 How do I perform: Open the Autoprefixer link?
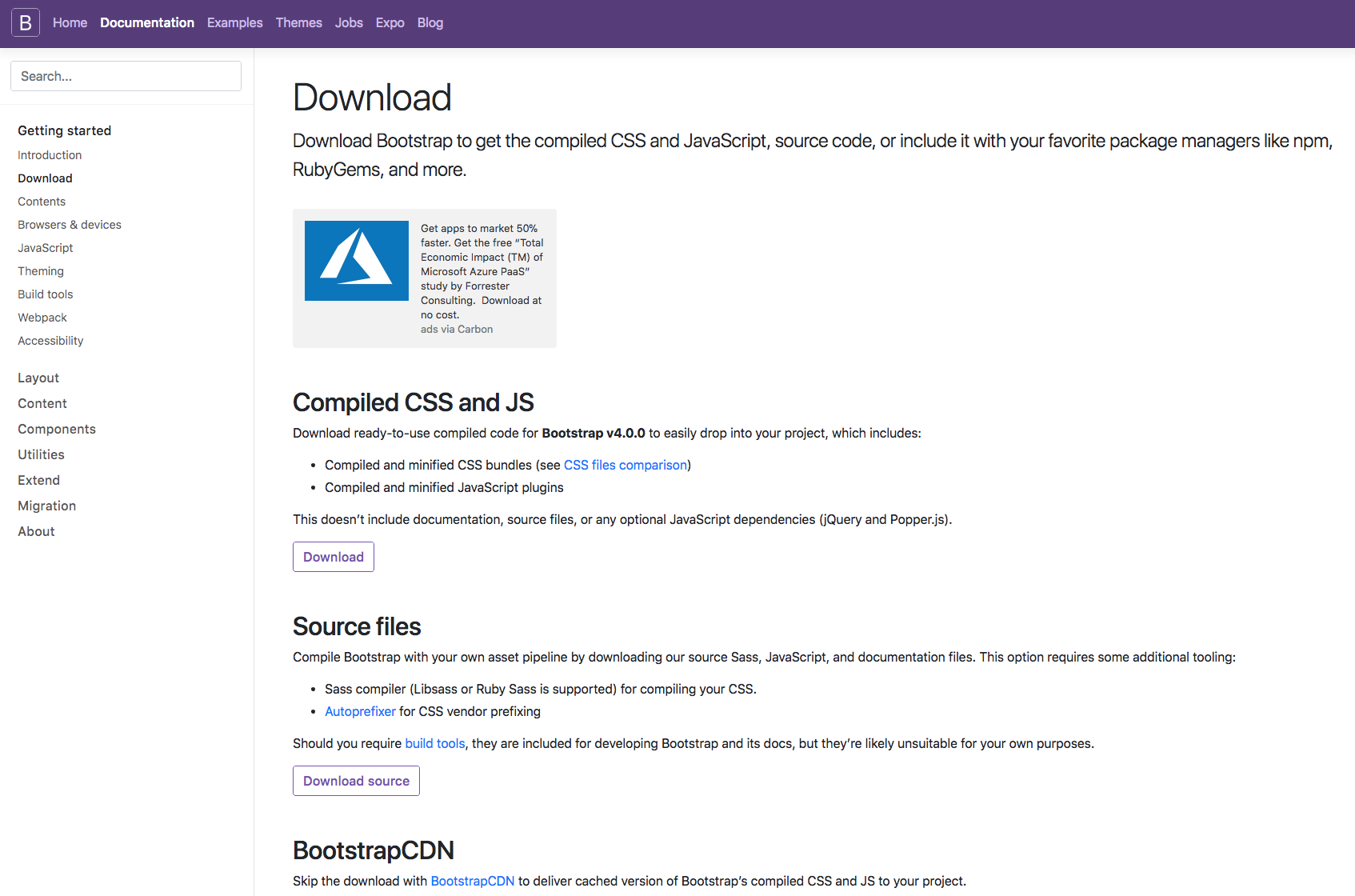(x=360, y=711)
